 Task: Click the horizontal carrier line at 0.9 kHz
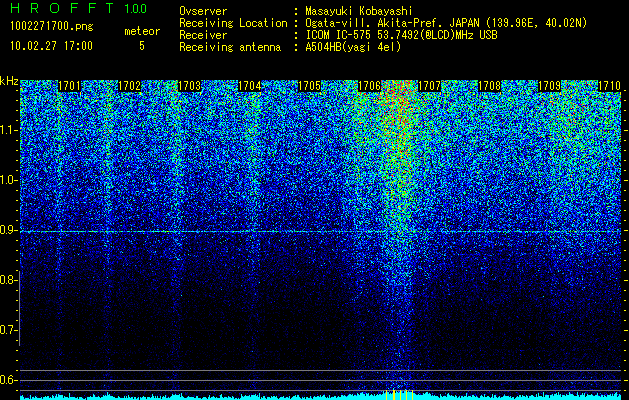click(320, 232)
